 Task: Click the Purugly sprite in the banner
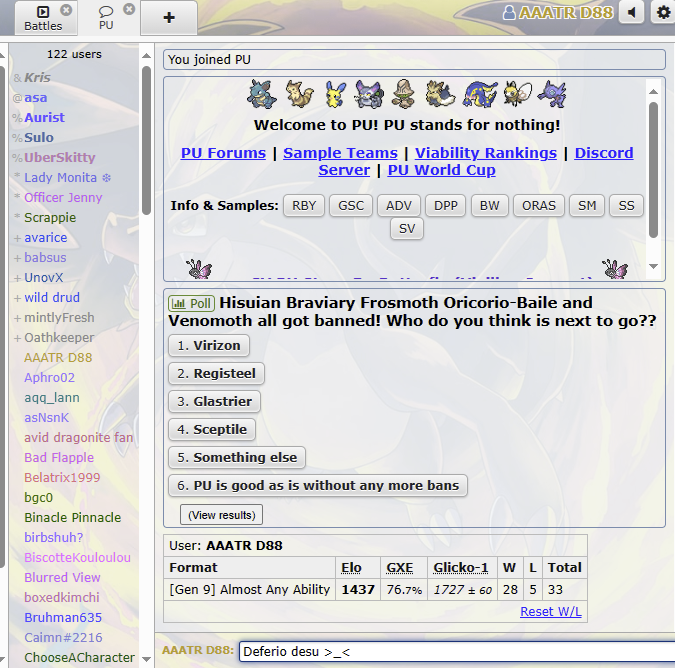[368, 93]
